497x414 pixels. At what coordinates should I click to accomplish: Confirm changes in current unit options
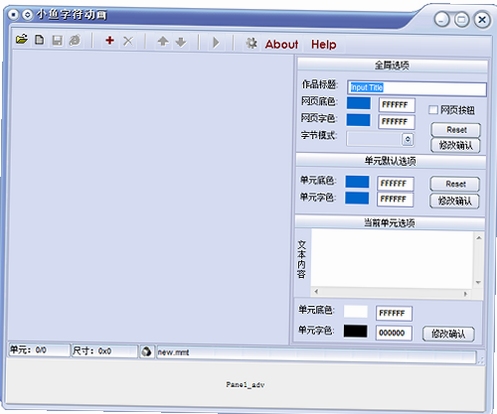pos(449,334)
